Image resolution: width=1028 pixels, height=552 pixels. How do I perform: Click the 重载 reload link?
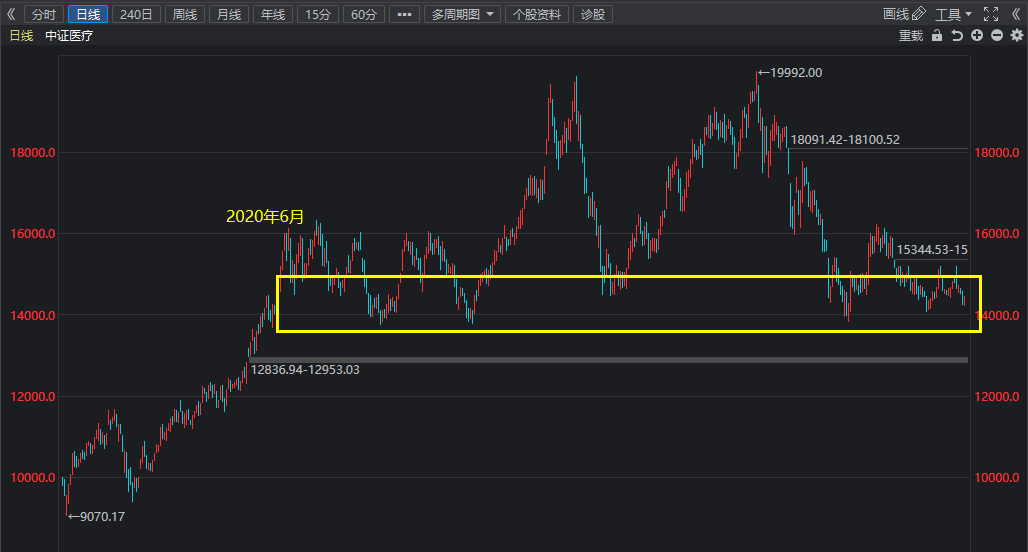911,35
